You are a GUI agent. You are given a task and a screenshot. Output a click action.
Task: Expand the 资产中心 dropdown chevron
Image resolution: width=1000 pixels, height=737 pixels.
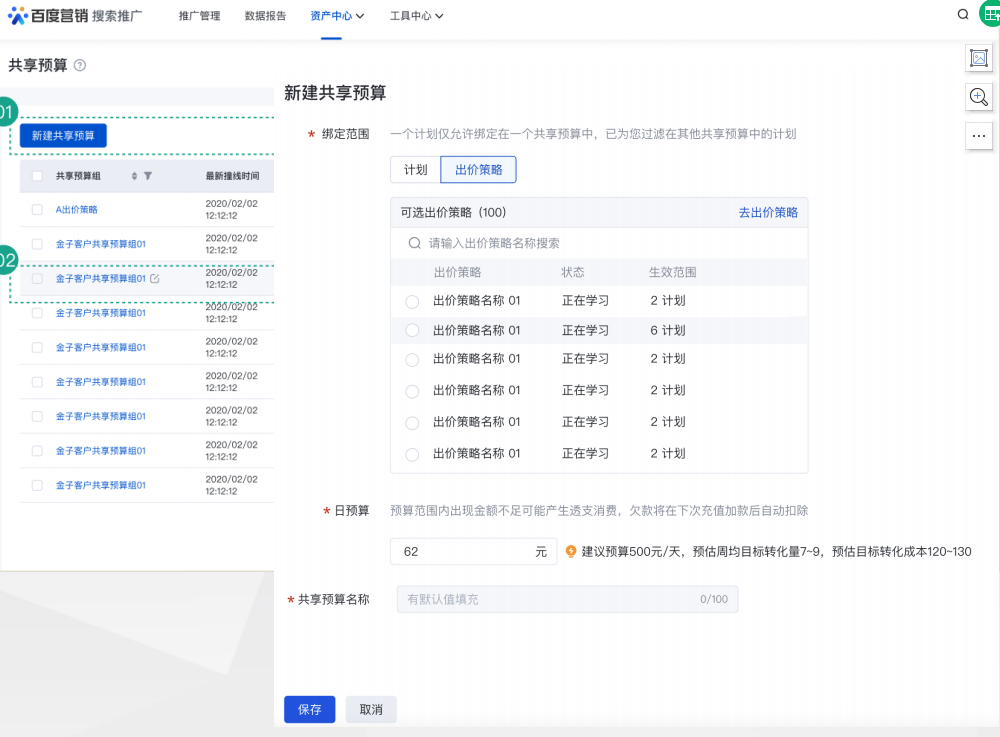pos(360,16)
